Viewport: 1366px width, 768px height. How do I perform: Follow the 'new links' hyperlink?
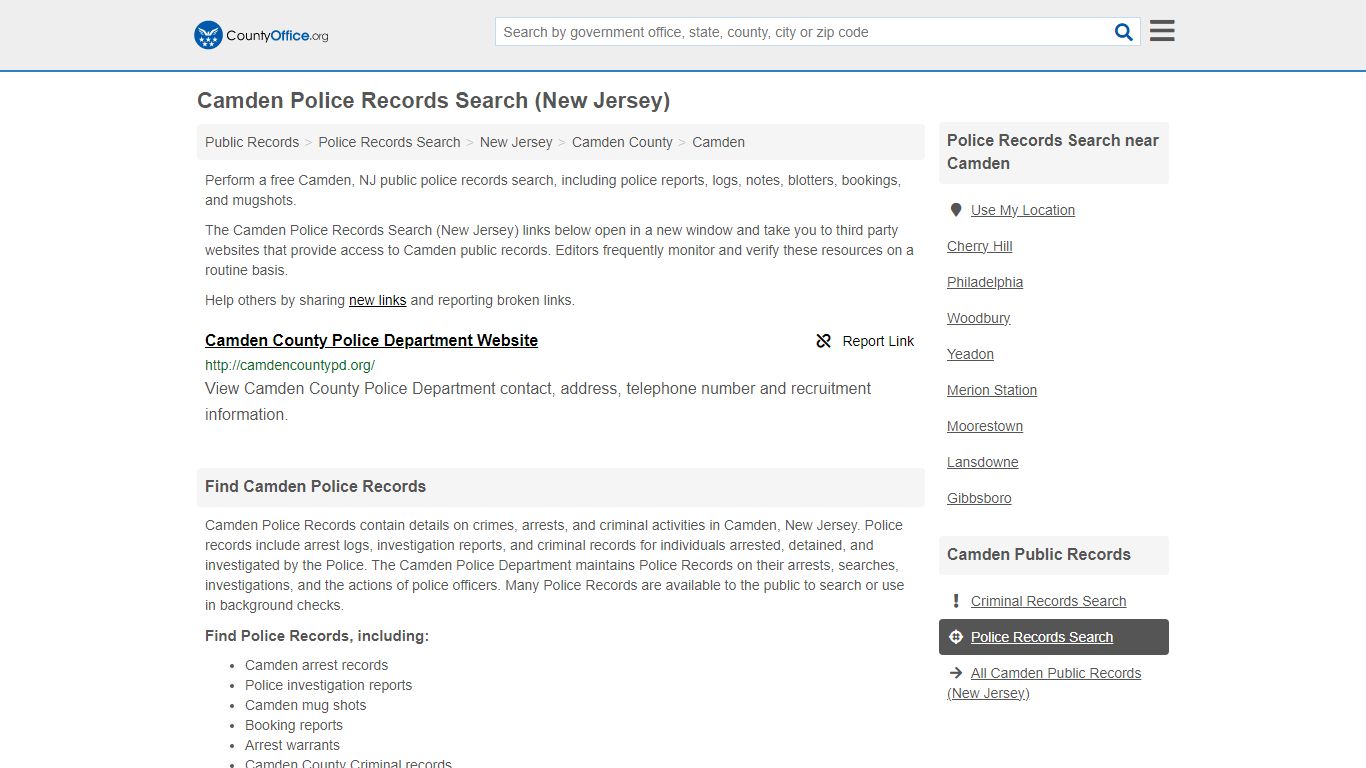(x=377, y=300)
